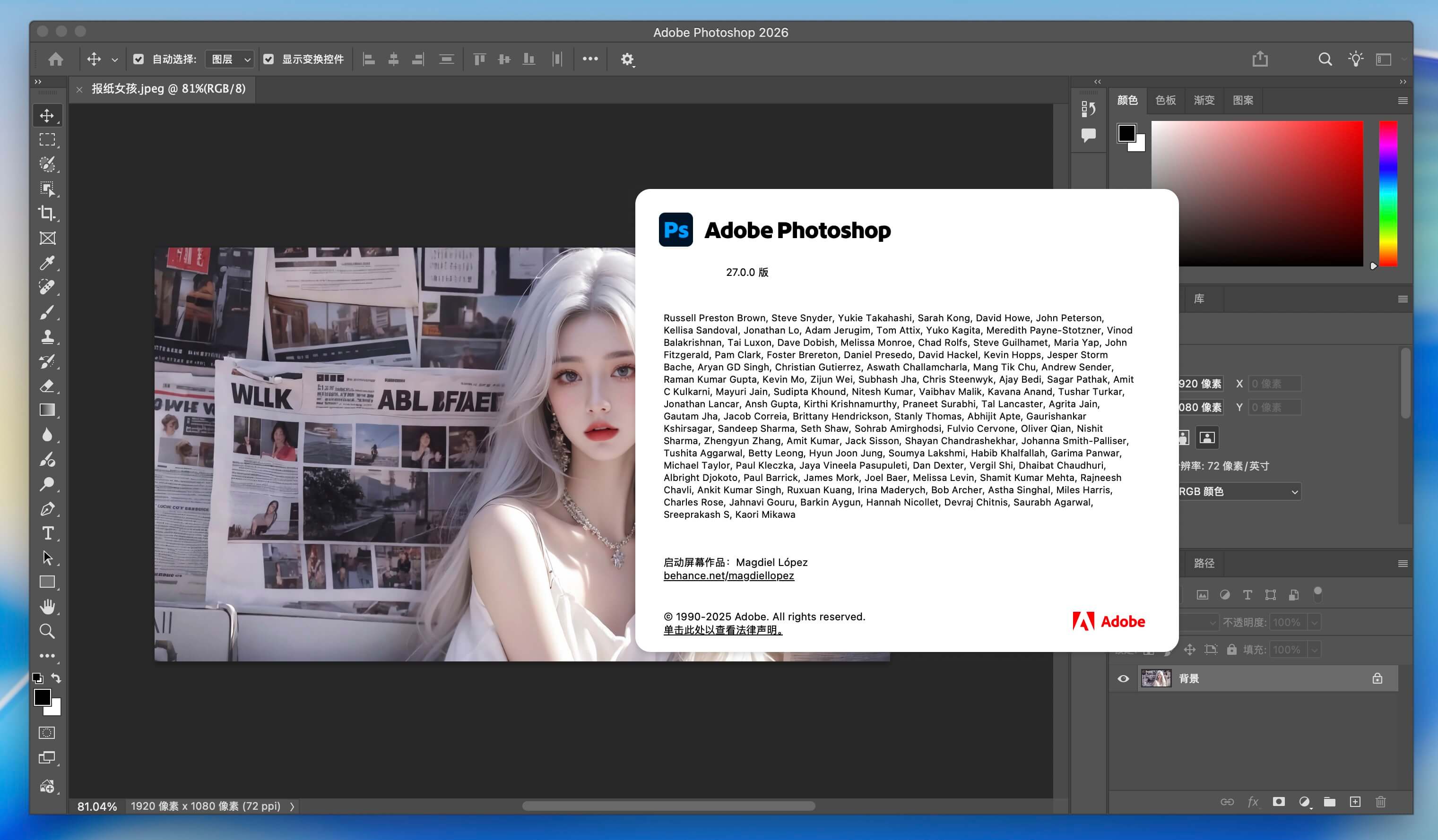Select the Horizontal Type tool
The height and width of the screenshot is (840, 1438).
tap(47, 533)
